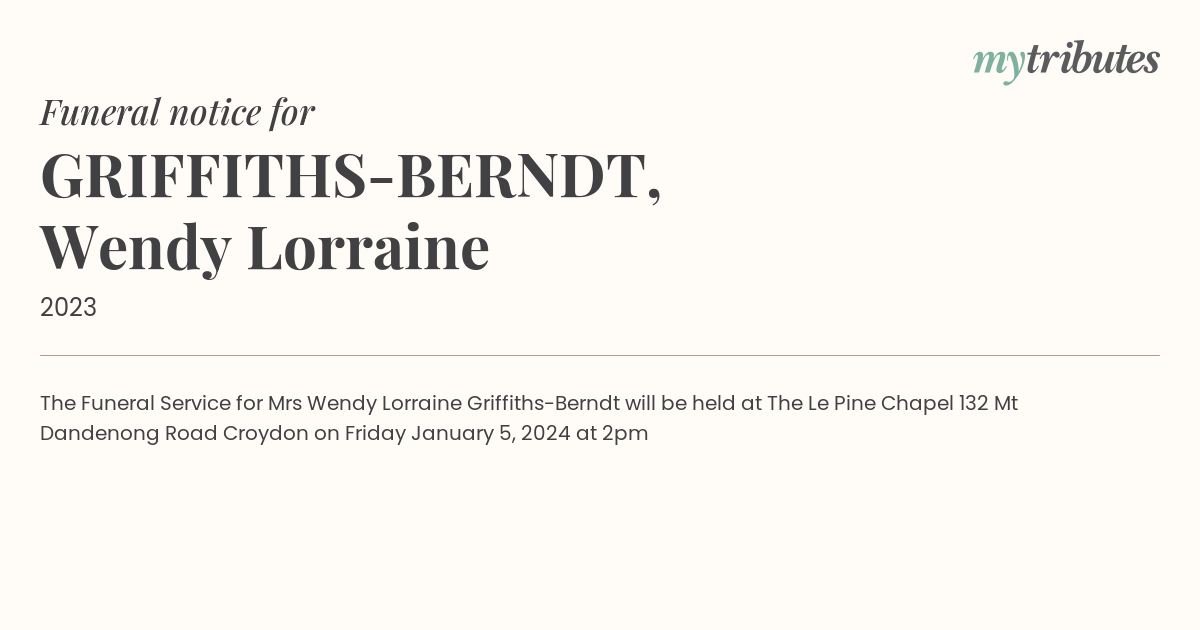Viewport: 1200px width, 630px height.
Task: Click 'will be held at' in the paragraph
Action: 694,403
